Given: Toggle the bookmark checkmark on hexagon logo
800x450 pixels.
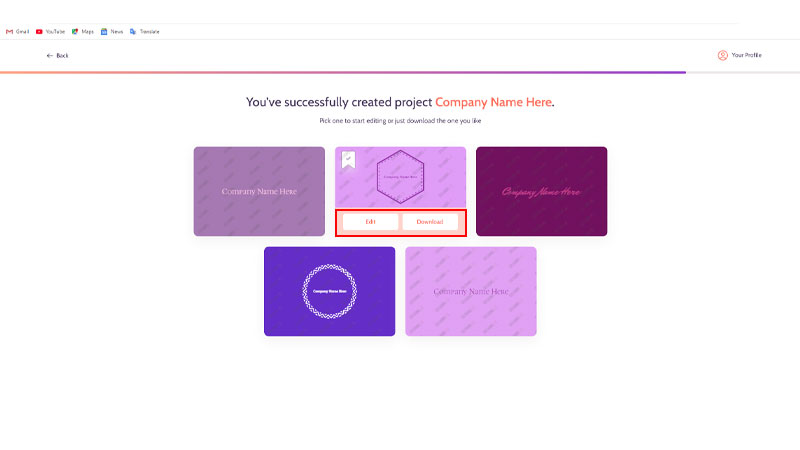Looking at the screenshot, I should point(348,160).
